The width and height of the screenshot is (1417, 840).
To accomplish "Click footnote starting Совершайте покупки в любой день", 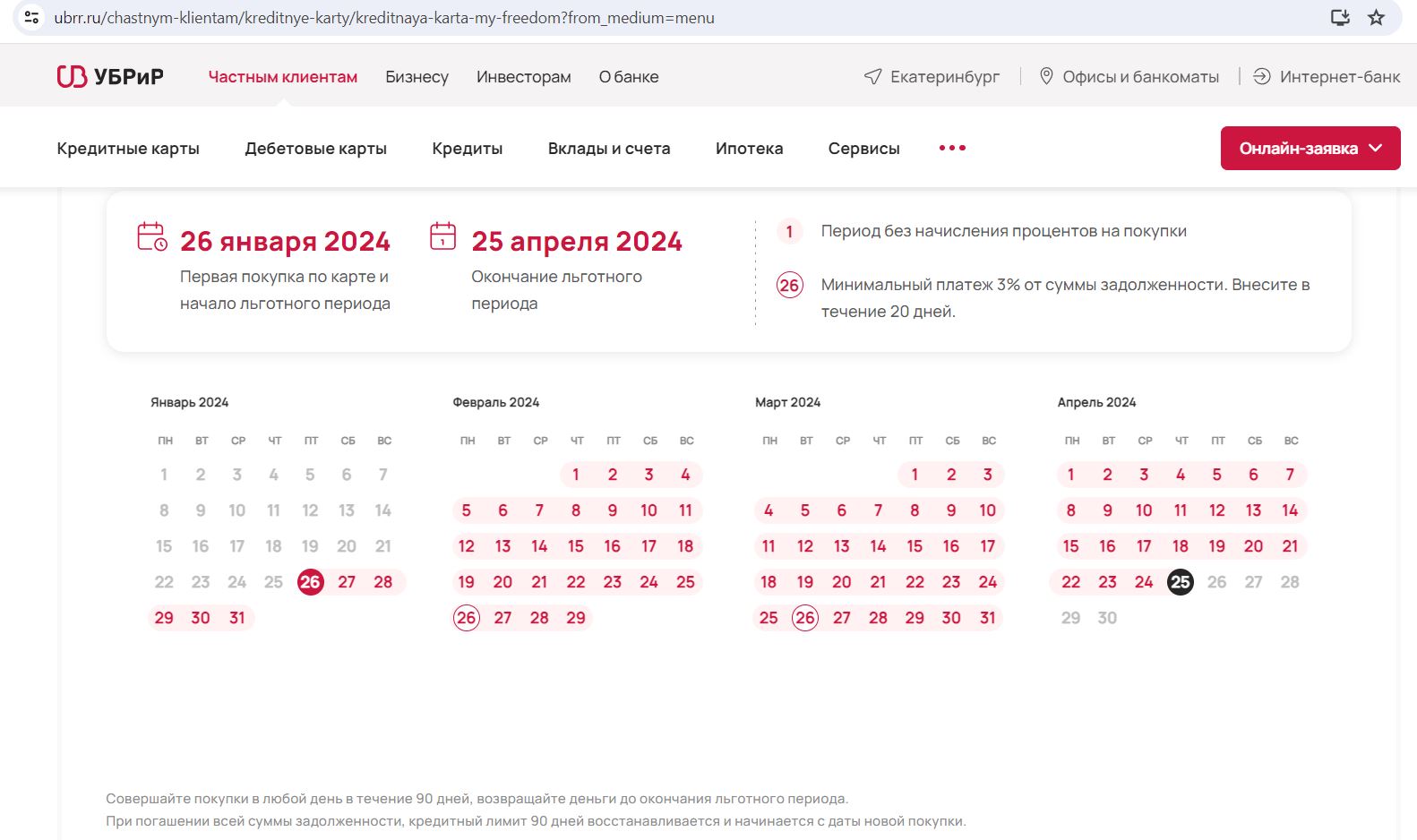I will [x=477, y=799].
